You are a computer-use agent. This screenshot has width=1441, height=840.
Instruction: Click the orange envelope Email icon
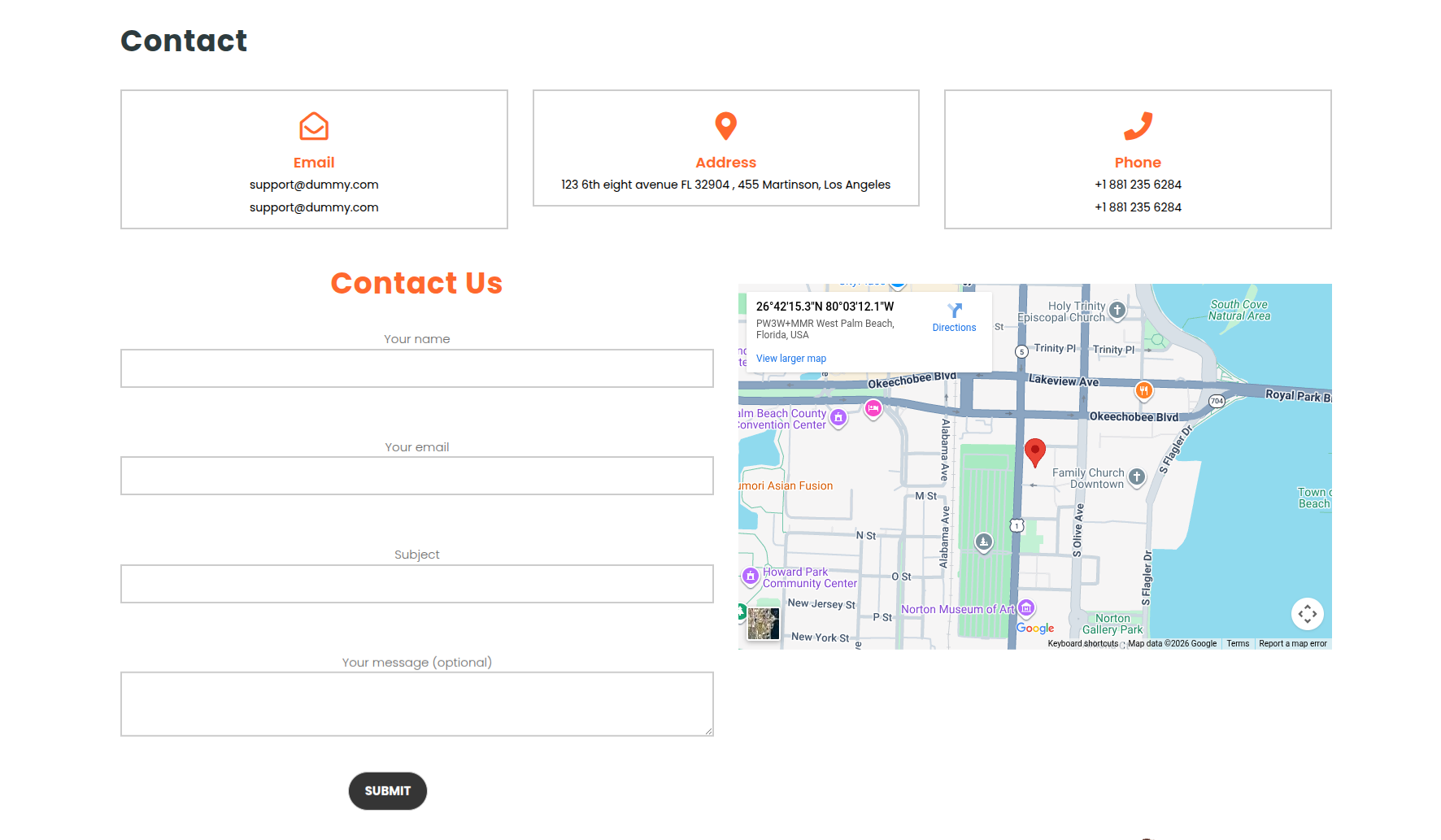point(314,126)
